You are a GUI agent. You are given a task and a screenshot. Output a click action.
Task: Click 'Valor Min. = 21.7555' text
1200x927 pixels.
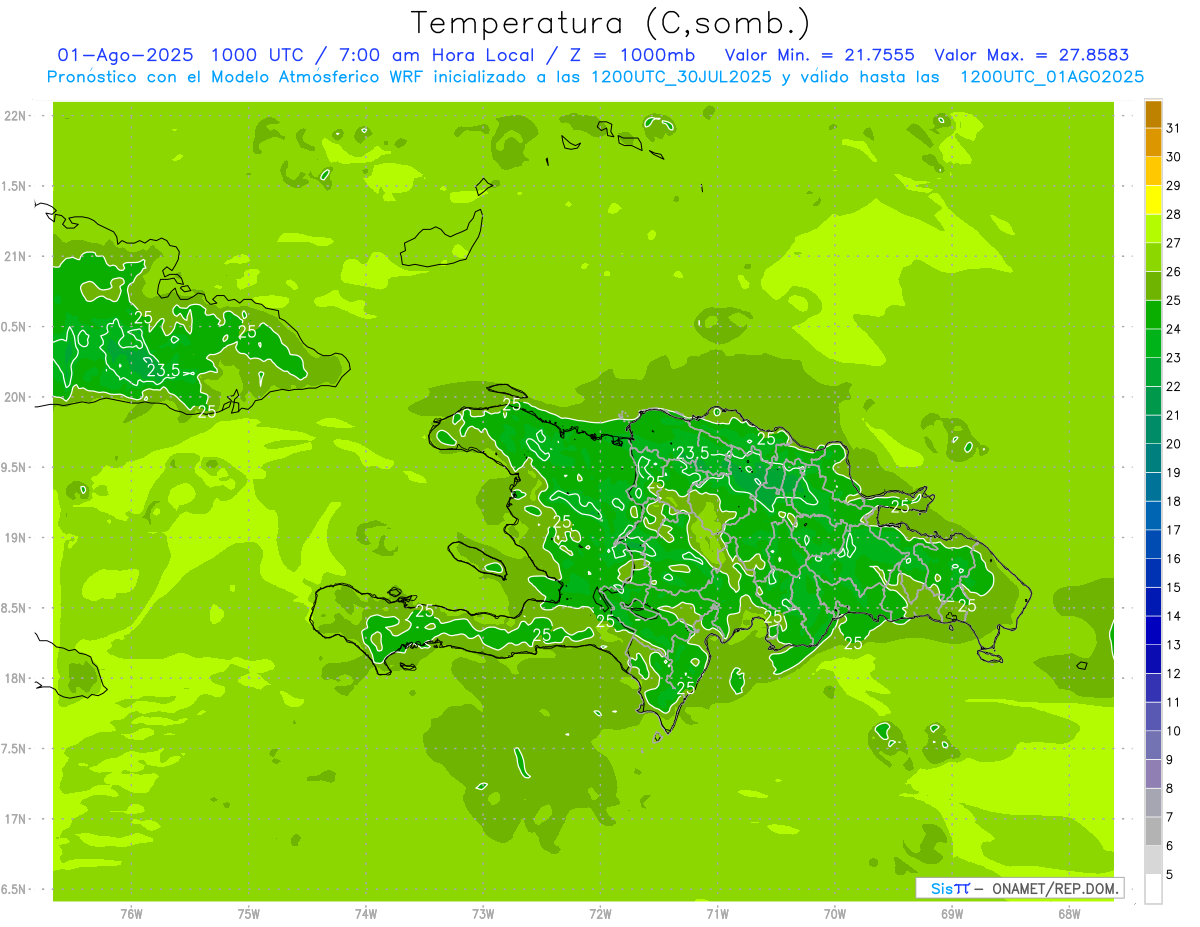tap(819, 55)
